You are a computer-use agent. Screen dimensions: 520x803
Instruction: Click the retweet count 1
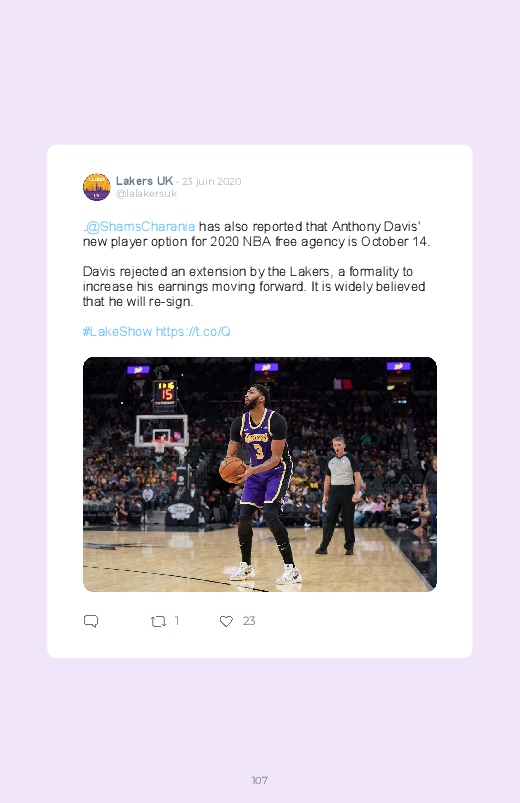tap(177, 621)
